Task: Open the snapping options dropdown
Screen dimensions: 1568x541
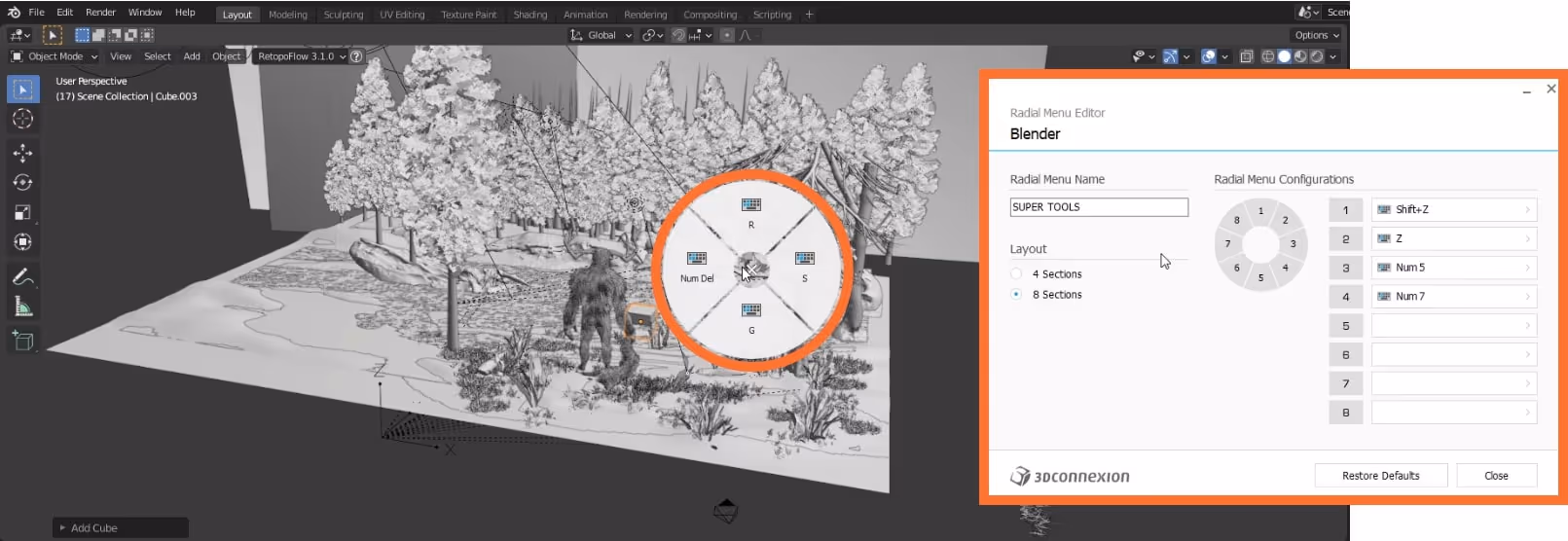Action: point(701,35)
